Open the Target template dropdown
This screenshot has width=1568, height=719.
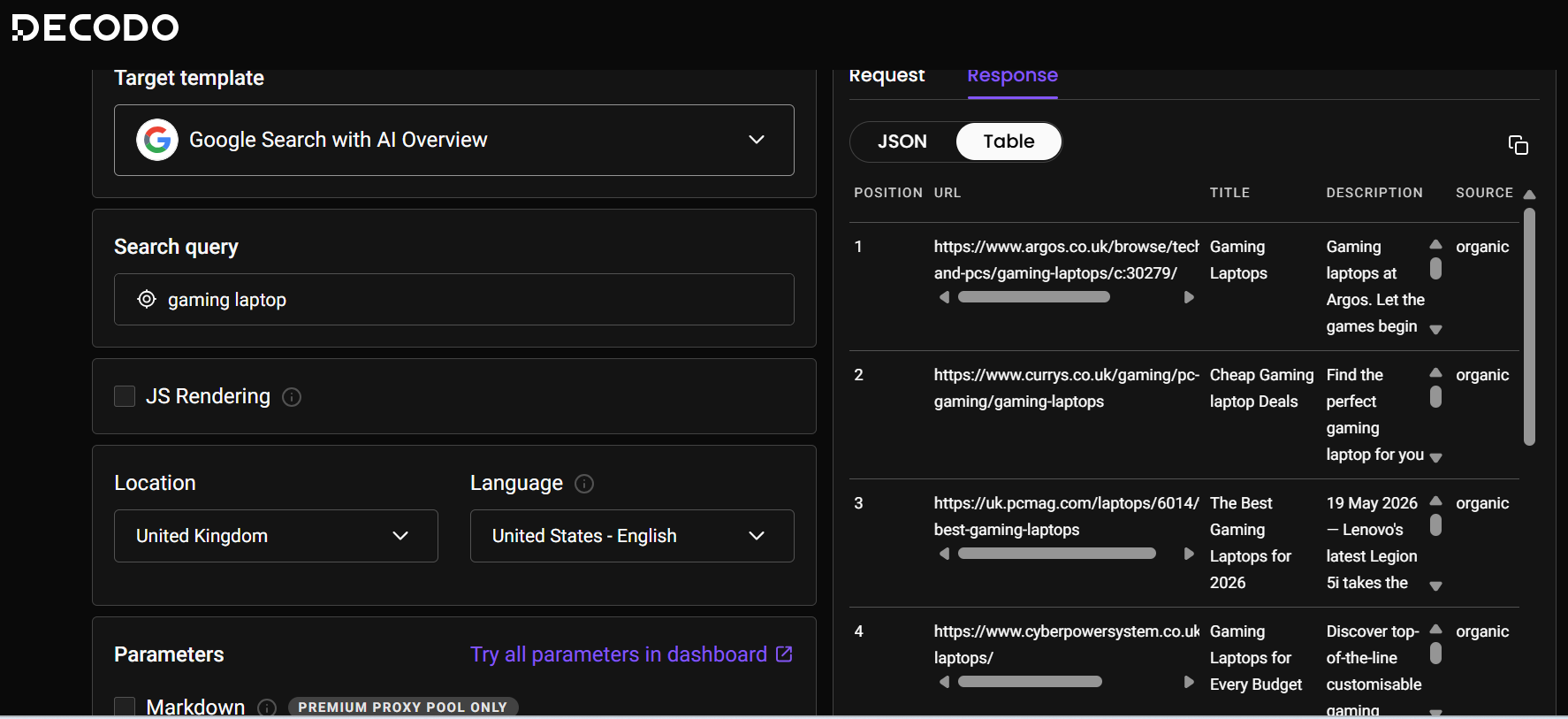point(454,140)
